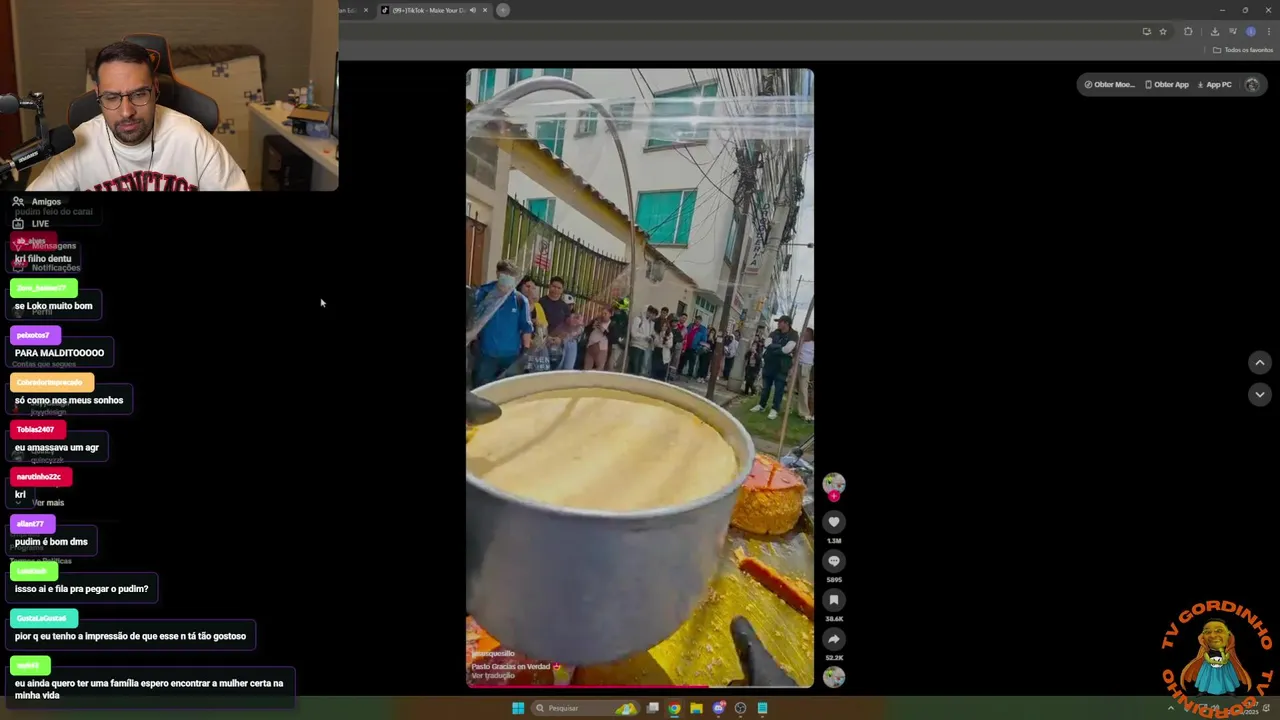1280x720 pixels.
Task: Open OBS Studio from the taskbar
Action: [741, 708]
